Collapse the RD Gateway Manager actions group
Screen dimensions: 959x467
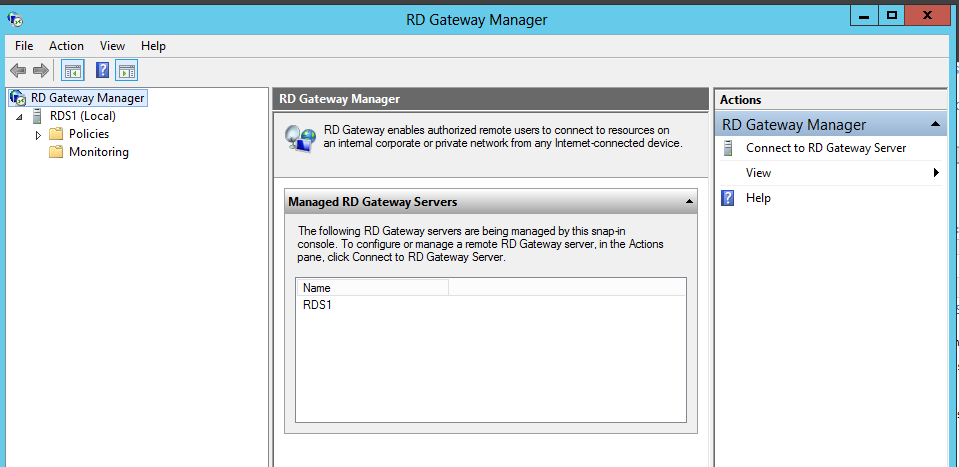(x=935, y=124)
